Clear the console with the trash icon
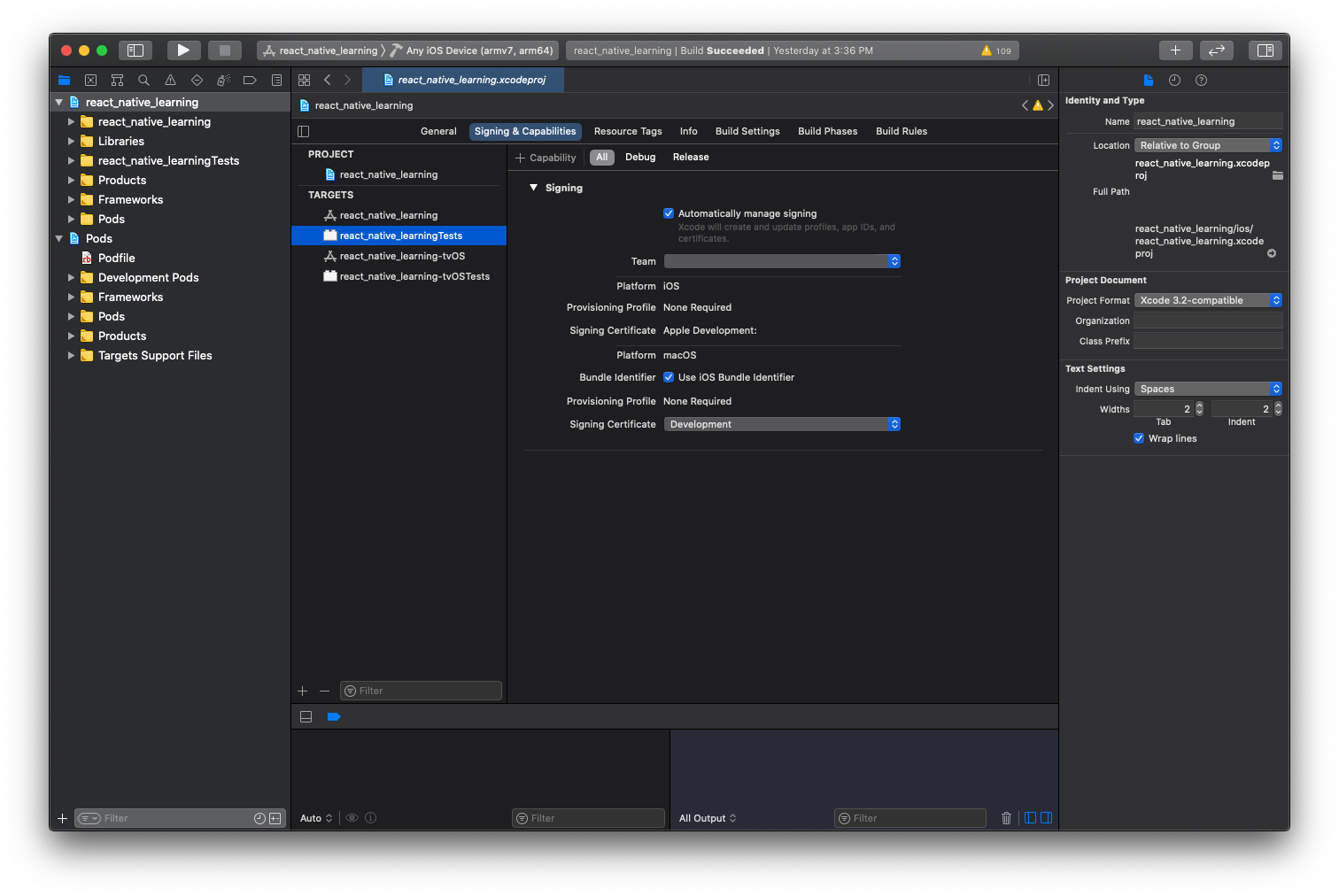The height and width of the screenshot is (896, 1339). point(1006,818)
